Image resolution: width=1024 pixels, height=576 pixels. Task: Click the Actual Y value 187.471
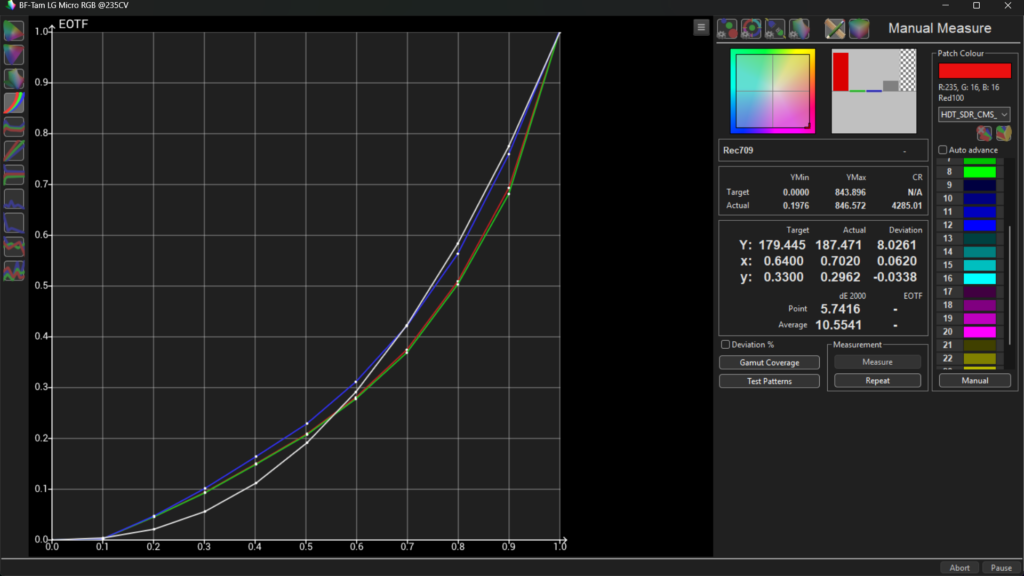click(838, 246)
